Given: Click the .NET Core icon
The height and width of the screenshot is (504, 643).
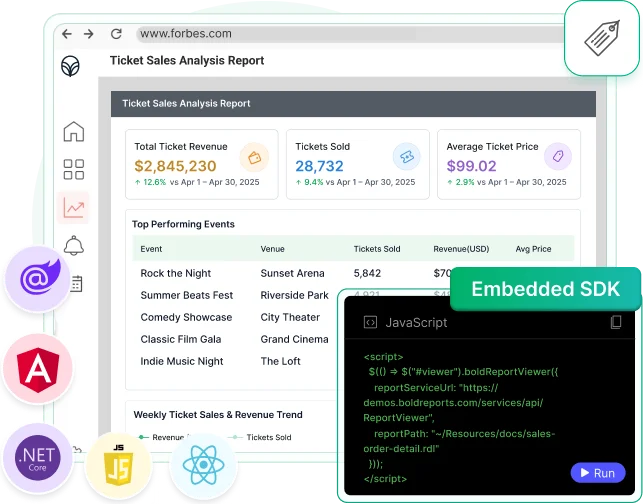Looking at the screenshot, I should click(x=38, y=458).
